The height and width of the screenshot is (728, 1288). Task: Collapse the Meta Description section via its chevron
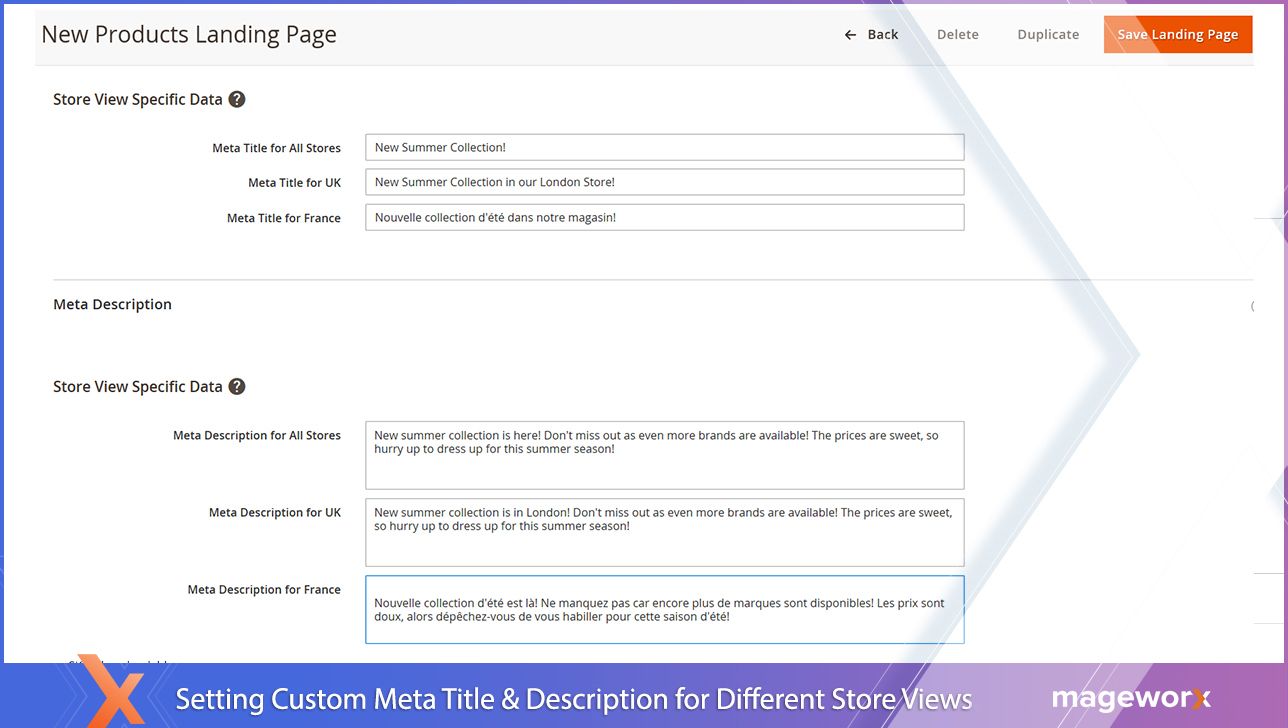point(1252,306)
